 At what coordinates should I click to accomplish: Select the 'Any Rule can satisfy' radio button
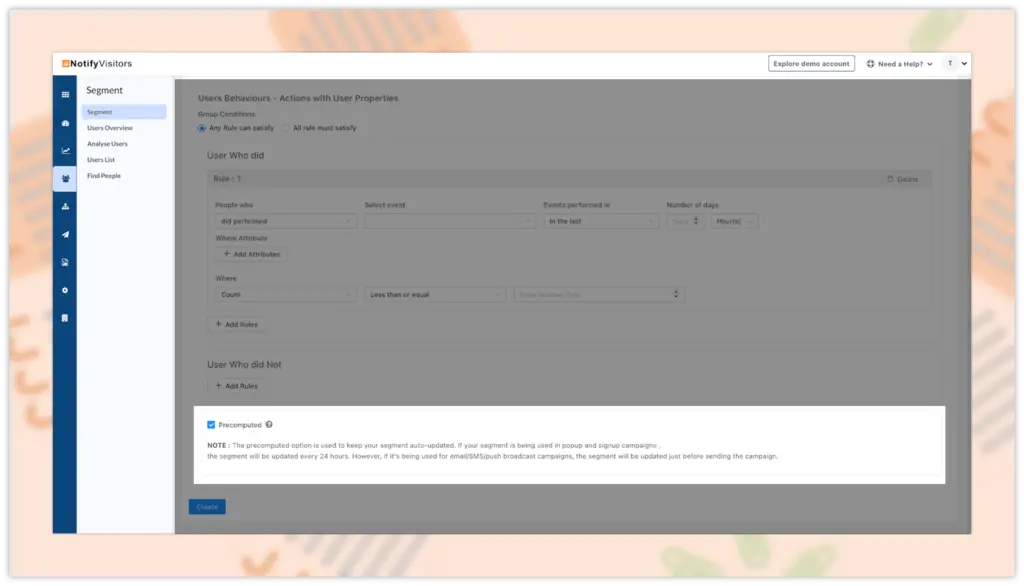[202, 128]
